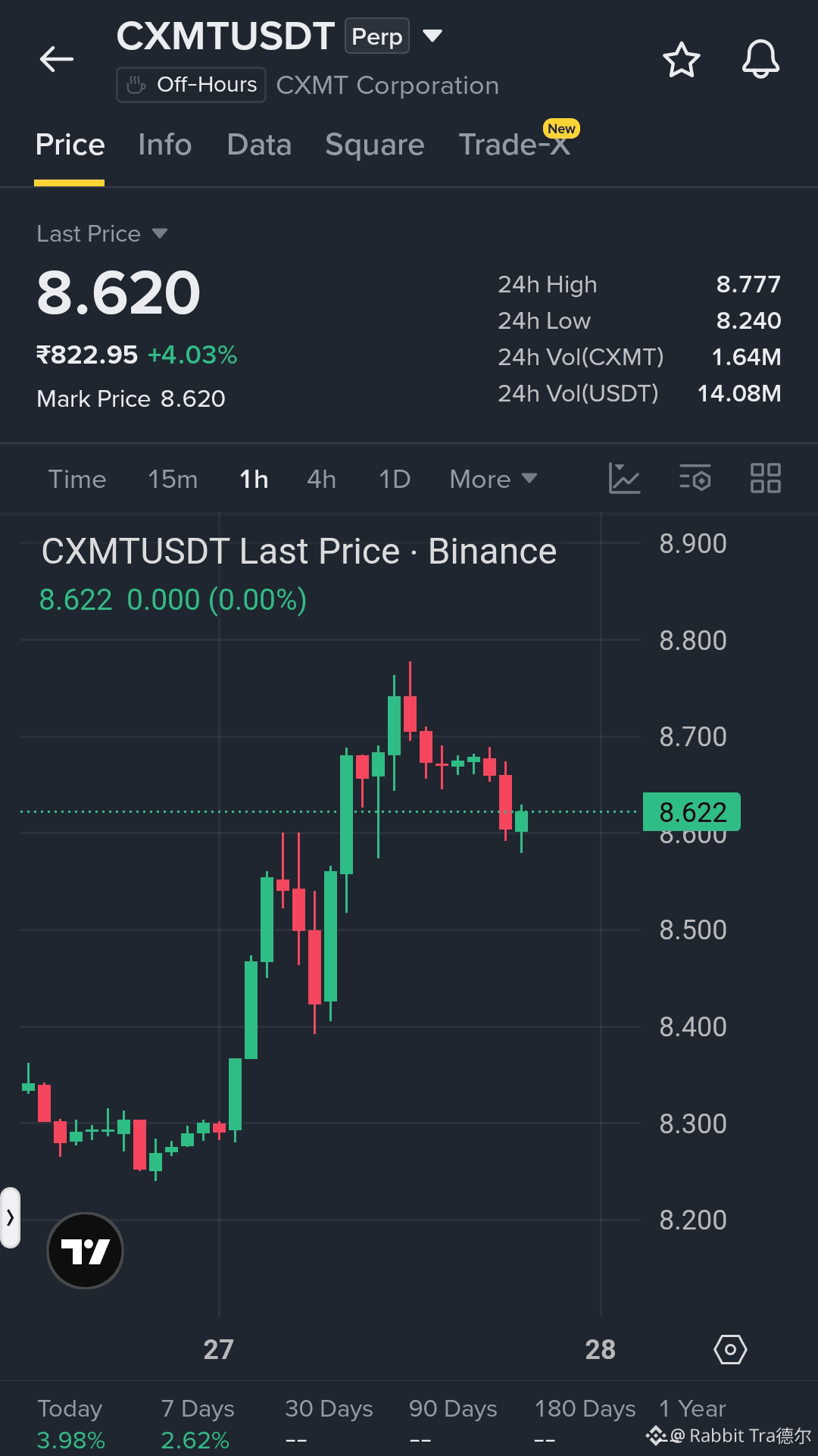This screenshot has width=818, height=1456.
Task: Tap the green 8.622 current price label on axis
Action: (x=692, y=812)
